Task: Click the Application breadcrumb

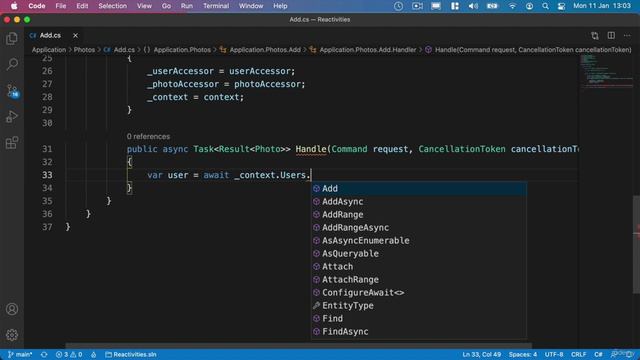Action: coord(49,50)
